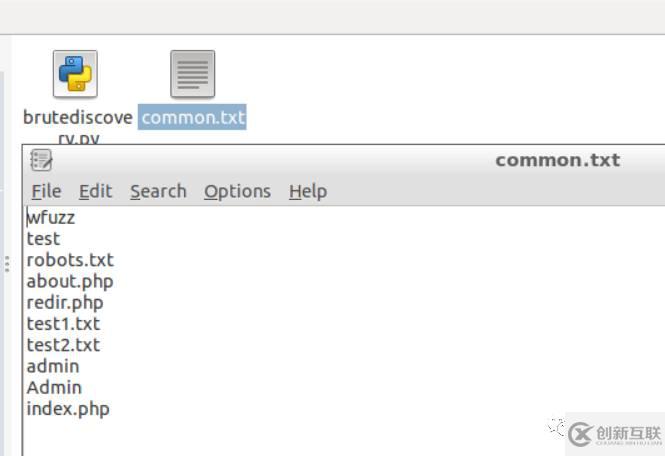Place the cursor on the redir.php line

point(65,303)
